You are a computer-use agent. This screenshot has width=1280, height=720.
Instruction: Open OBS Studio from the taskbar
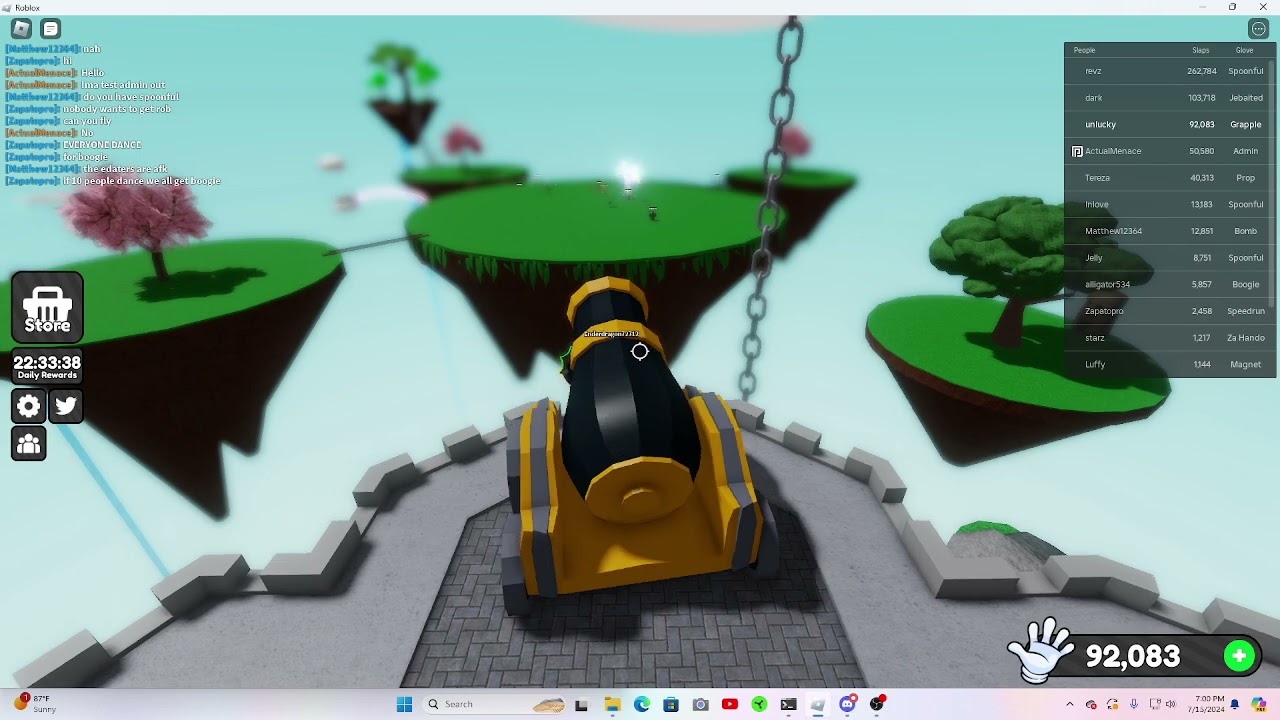[x=877, y=704]
